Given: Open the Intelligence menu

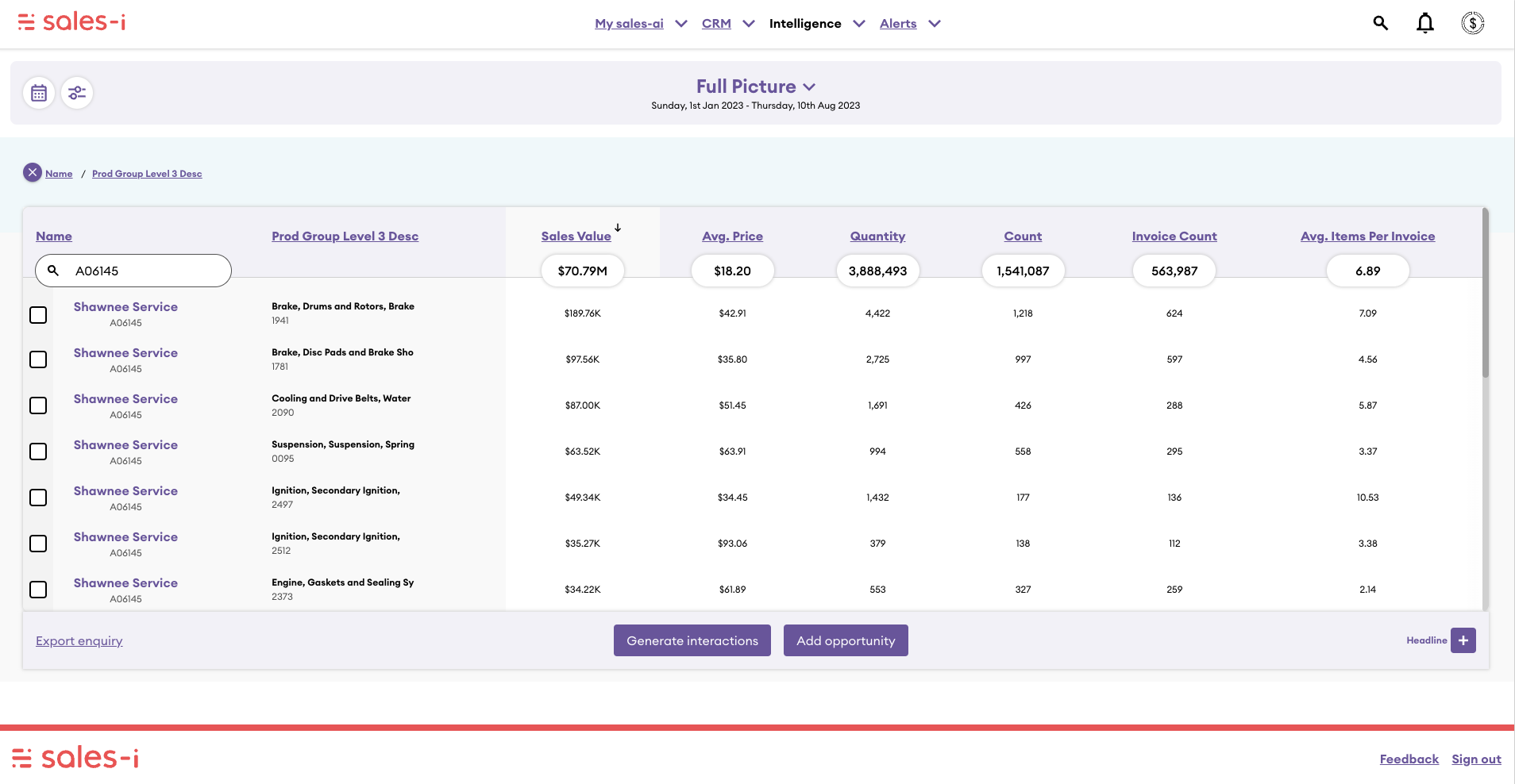Looking at the screenshot, I should [804, 24].
